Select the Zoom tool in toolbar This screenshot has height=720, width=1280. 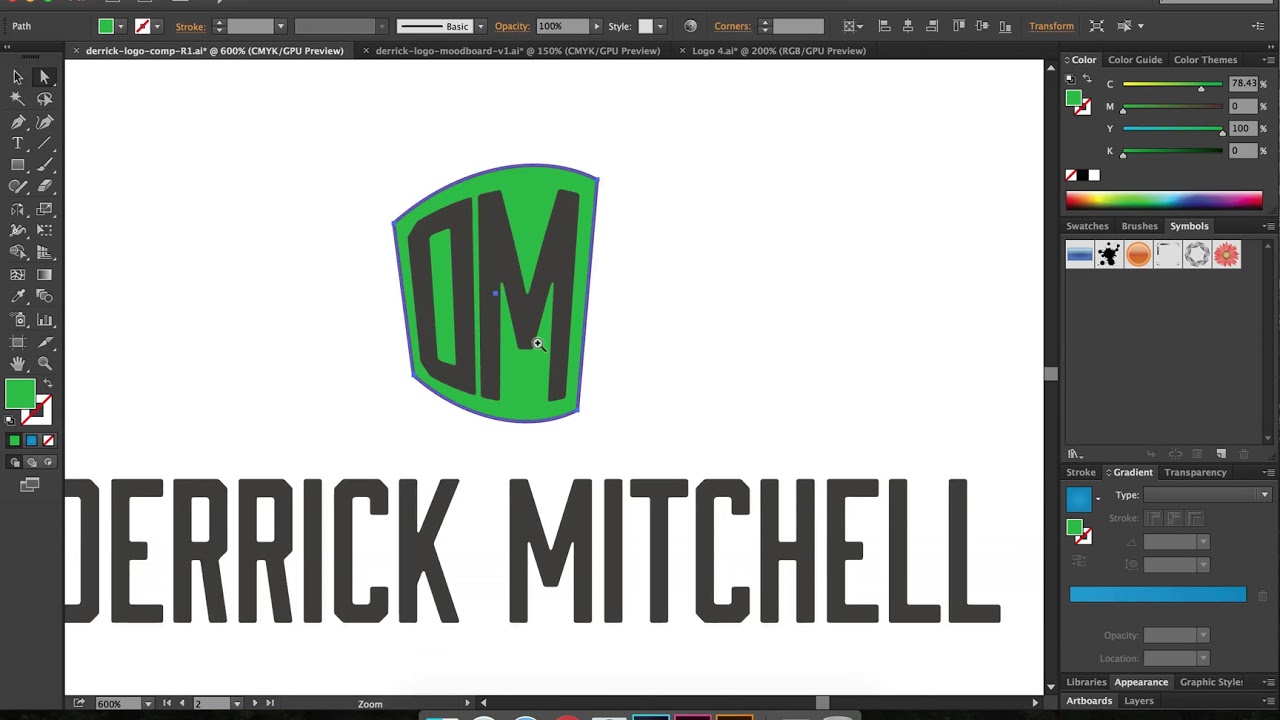click(44, 364)
